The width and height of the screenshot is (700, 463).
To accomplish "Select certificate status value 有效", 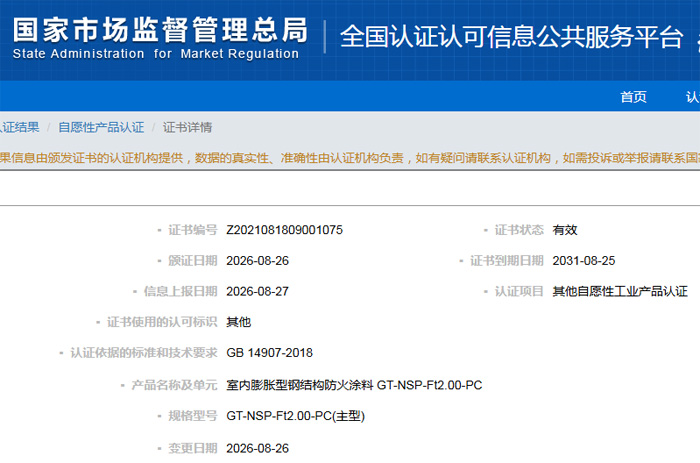I will (x=565, y=230).
